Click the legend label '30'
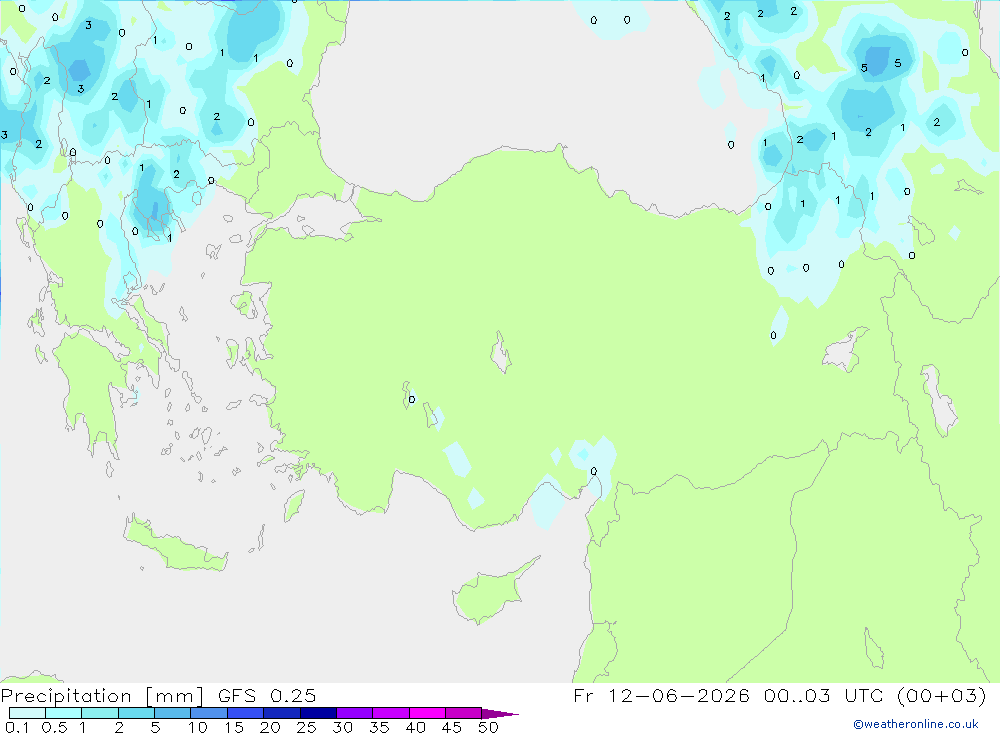 (x=342, y=727)
